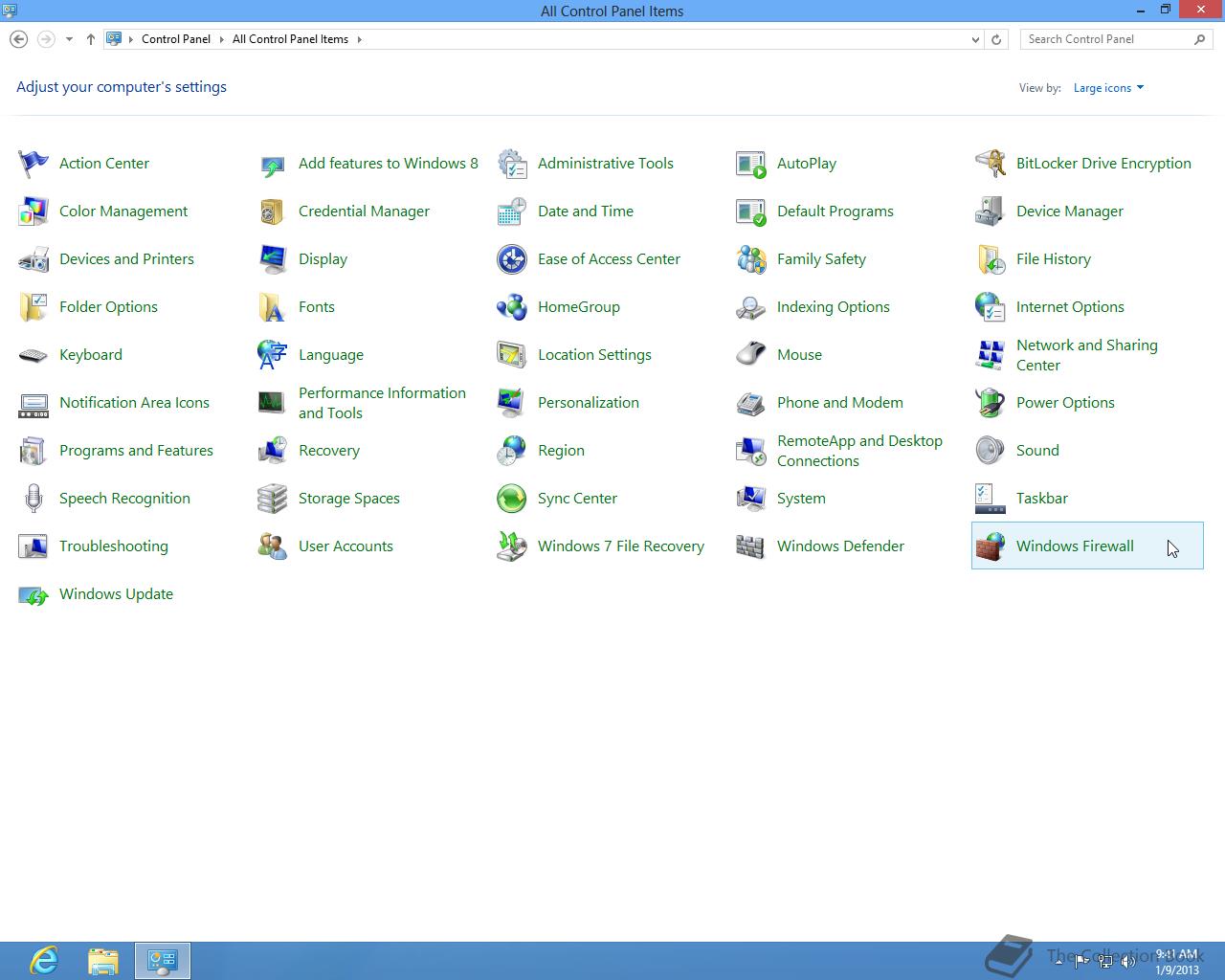Screen dimensions: 1225x980
Task: Open the Personalization link
Action: tap(589, 403)
